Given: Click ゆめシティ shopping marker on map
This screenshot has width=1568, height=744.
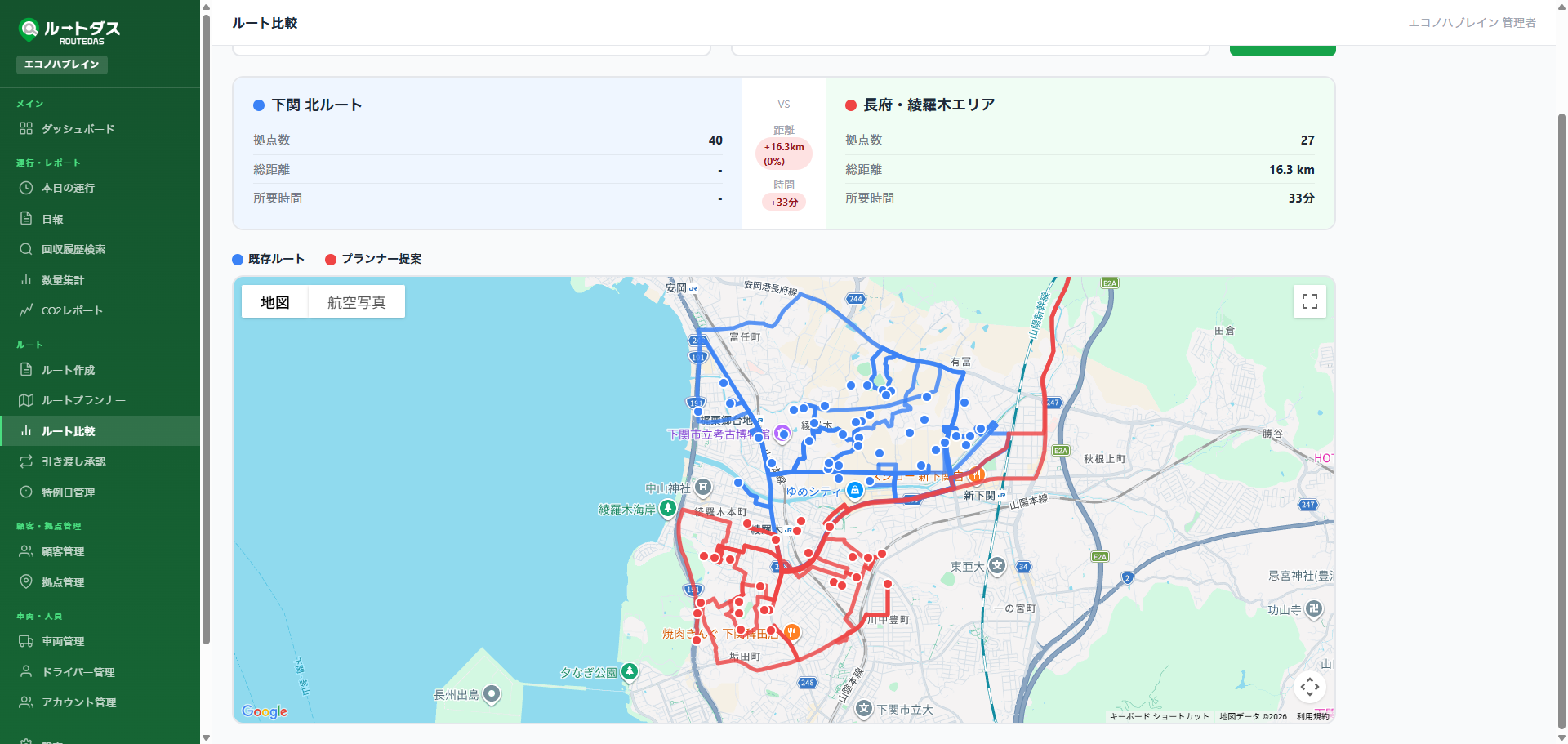Looking at the screenshot, I should tap(855, 490).
